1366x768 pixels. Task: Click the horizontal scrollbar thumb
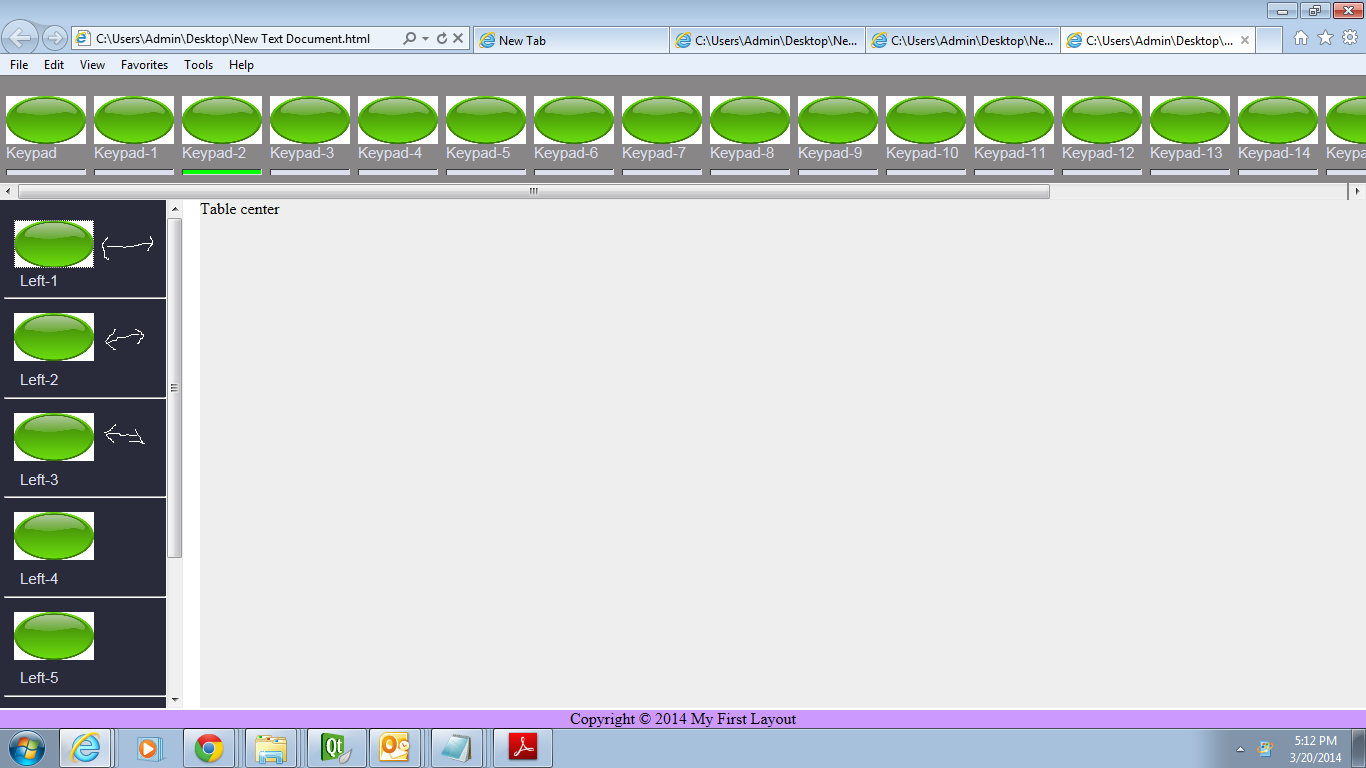534,191
